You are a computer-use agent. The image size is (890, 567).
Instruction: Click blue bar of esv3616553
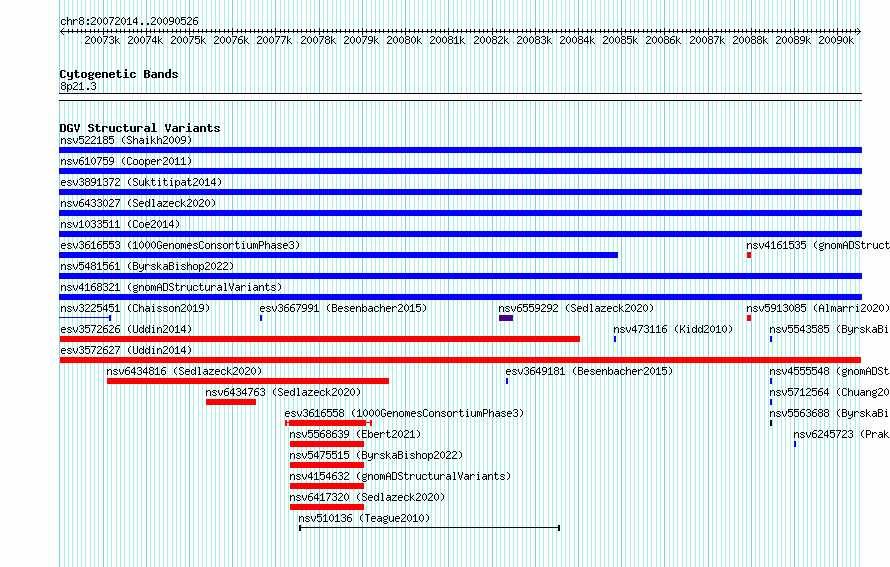click(338, 255)
